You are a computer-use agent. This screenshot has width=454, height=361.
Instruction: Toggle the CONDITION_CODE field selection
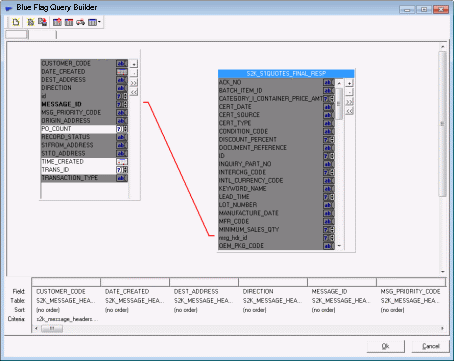[276, 131]
